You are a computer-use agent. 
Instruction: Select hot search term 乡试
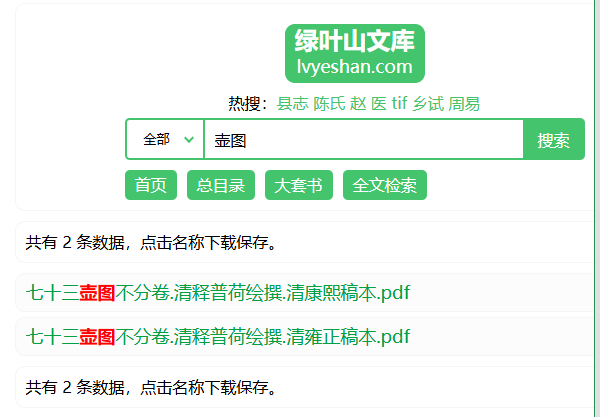click(x=428, y=104)
